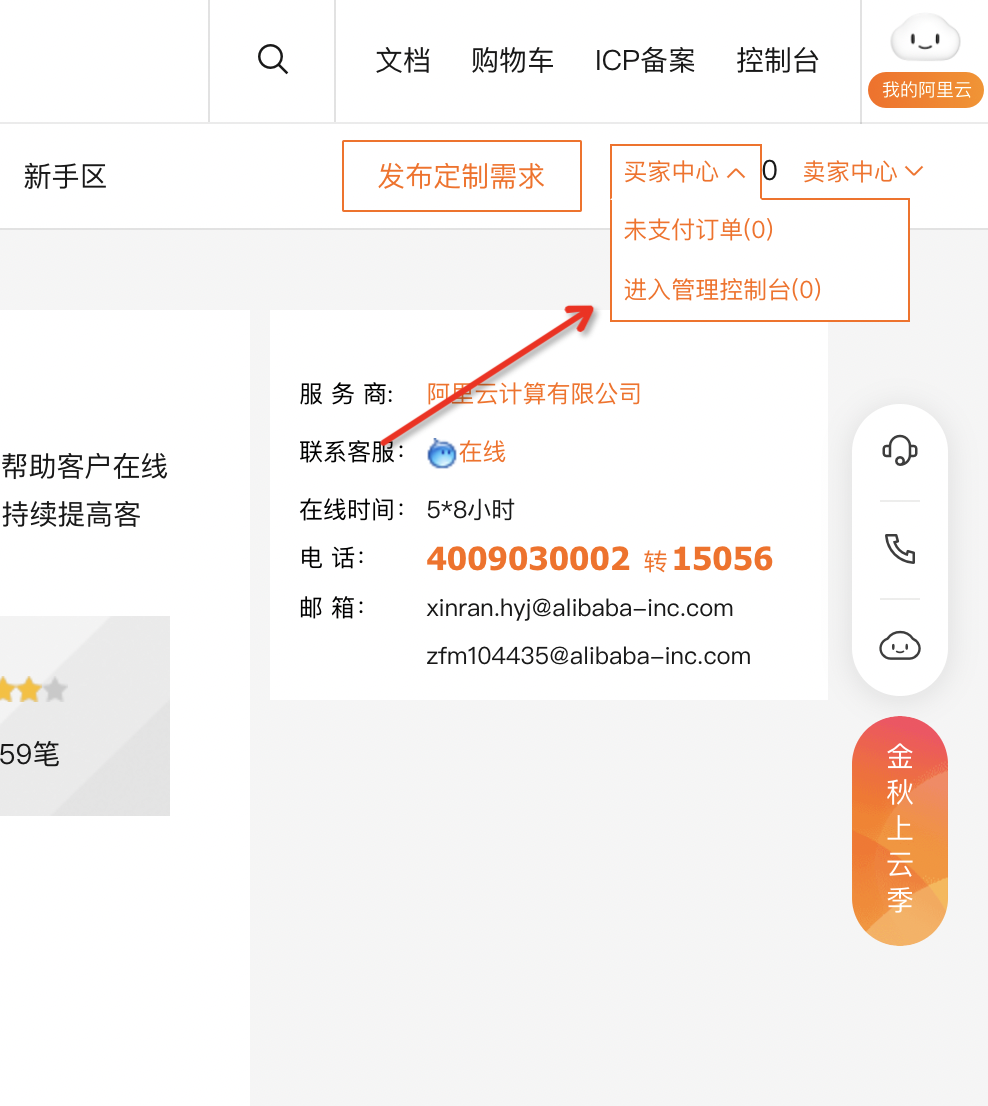Open 阿里云计算有限公司 provider link
The height and width of the screenshot is (1106, 988).
(534, 394)
